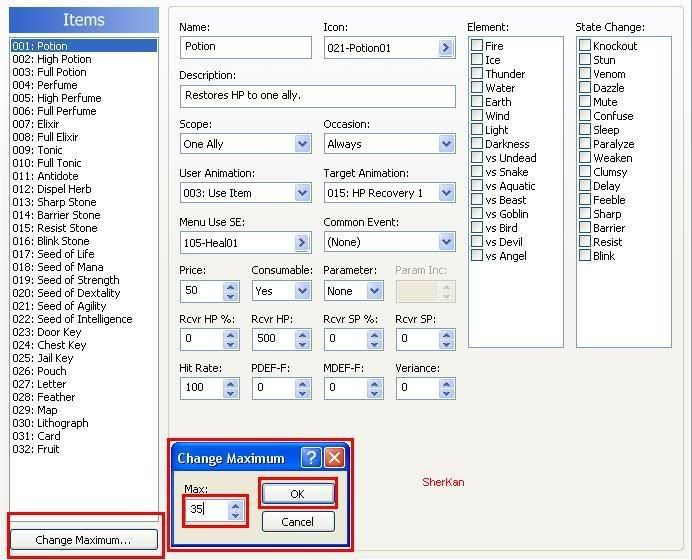Open the Icon picker arrow for 021-Potion01
Viewport: 692px width, 560px height.
tap(445, 48)
